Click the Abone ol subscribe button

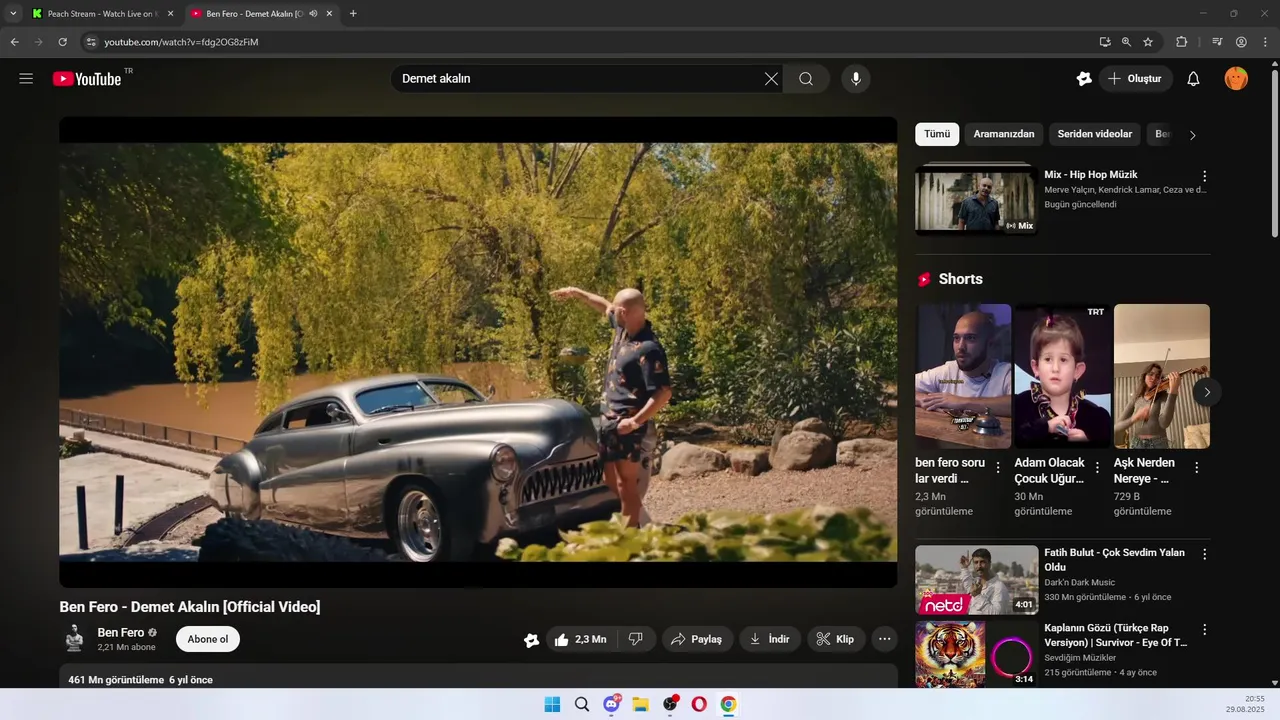point(208,639)
